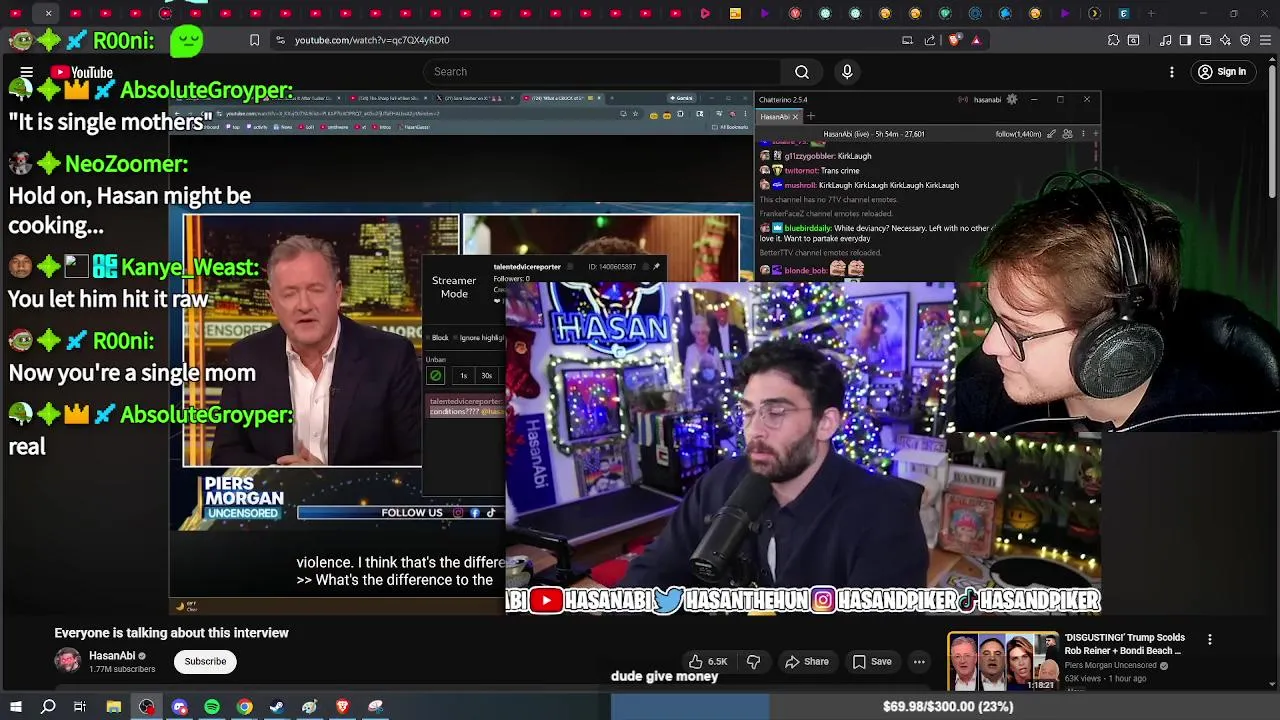Open the YouTube guide hamburger menu

click(27, 72)
